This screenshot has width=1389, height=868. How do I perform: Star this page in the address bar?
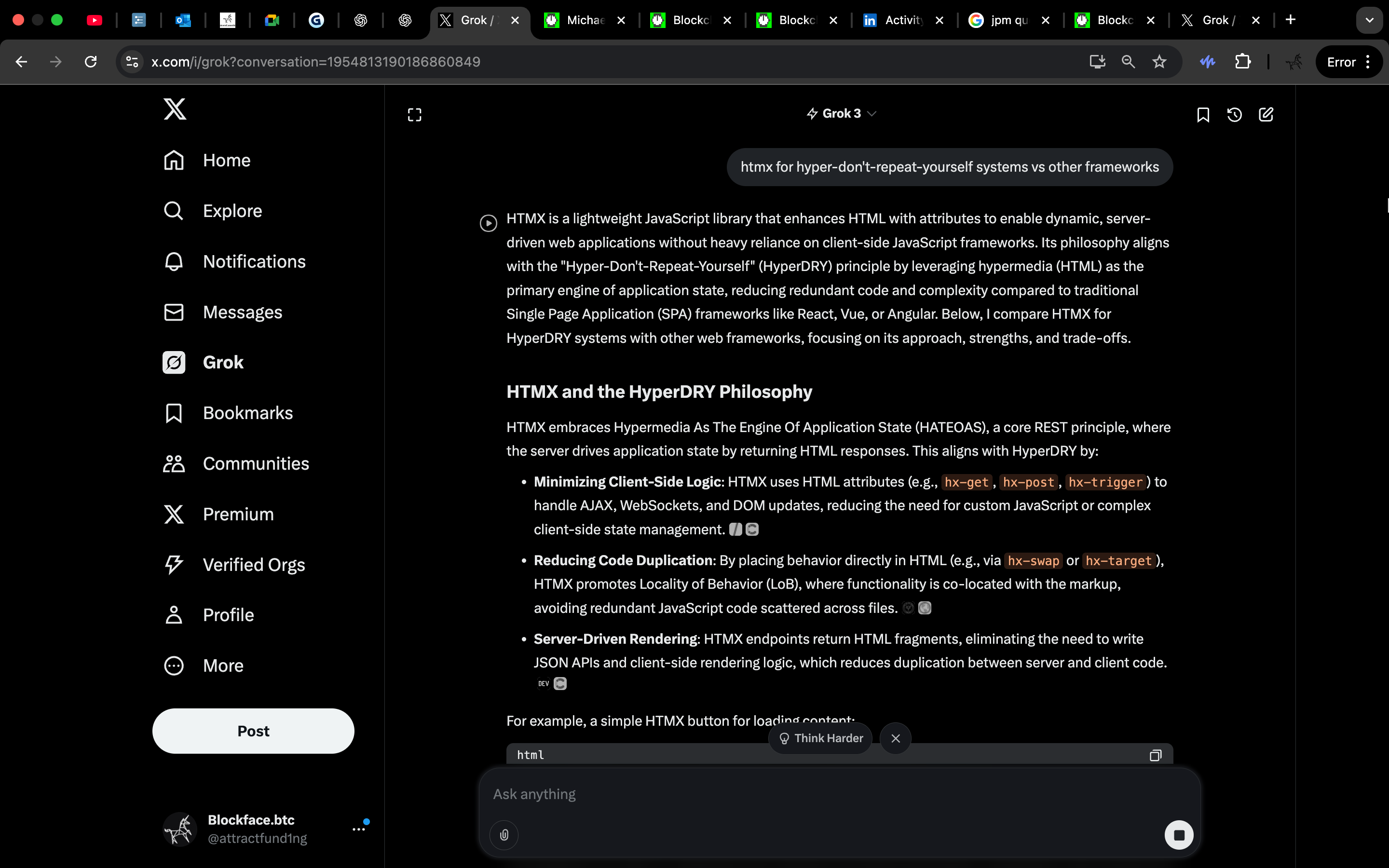pos(1159,62)
